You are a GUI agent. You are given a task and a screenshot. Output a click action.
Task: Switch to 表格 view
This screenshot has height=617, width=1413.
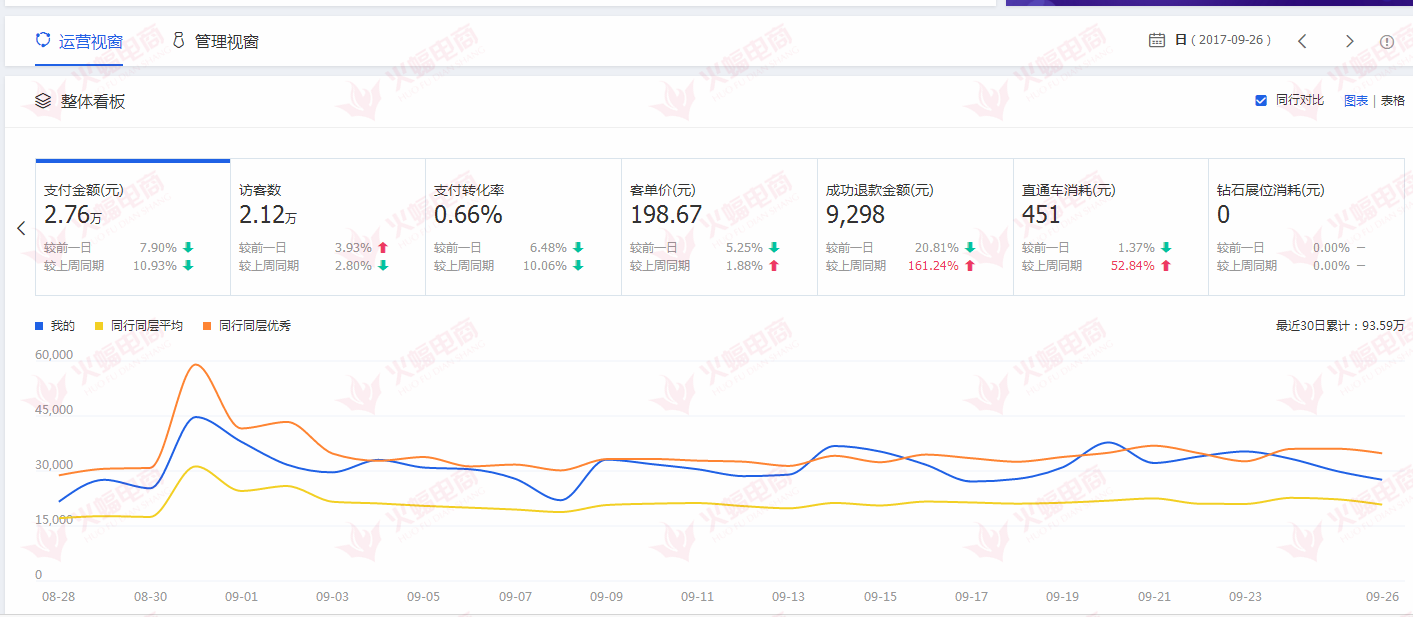(1393, 100)
